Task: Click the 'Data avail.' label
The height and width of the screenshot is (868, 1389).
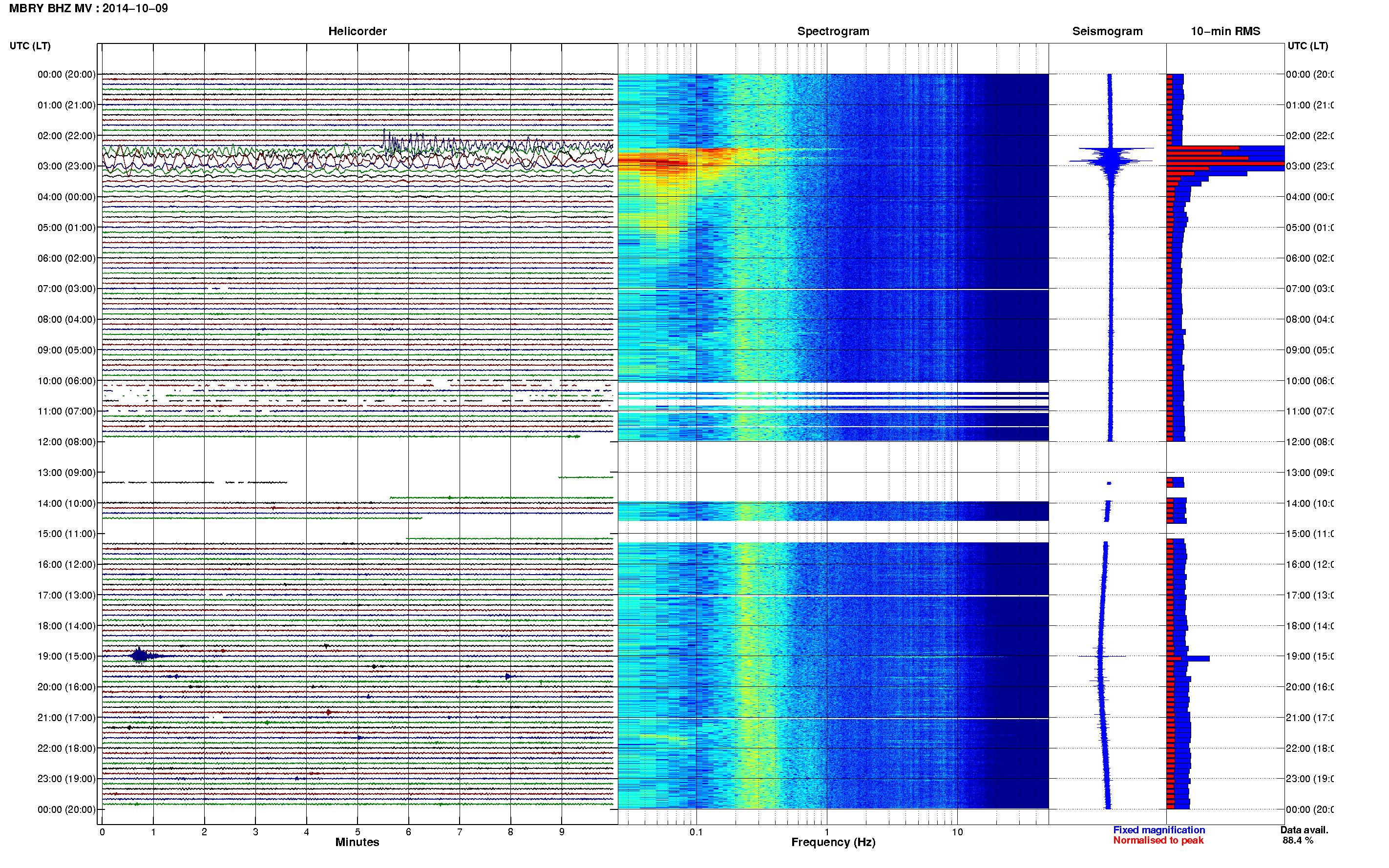Action: coord(1304,830)
